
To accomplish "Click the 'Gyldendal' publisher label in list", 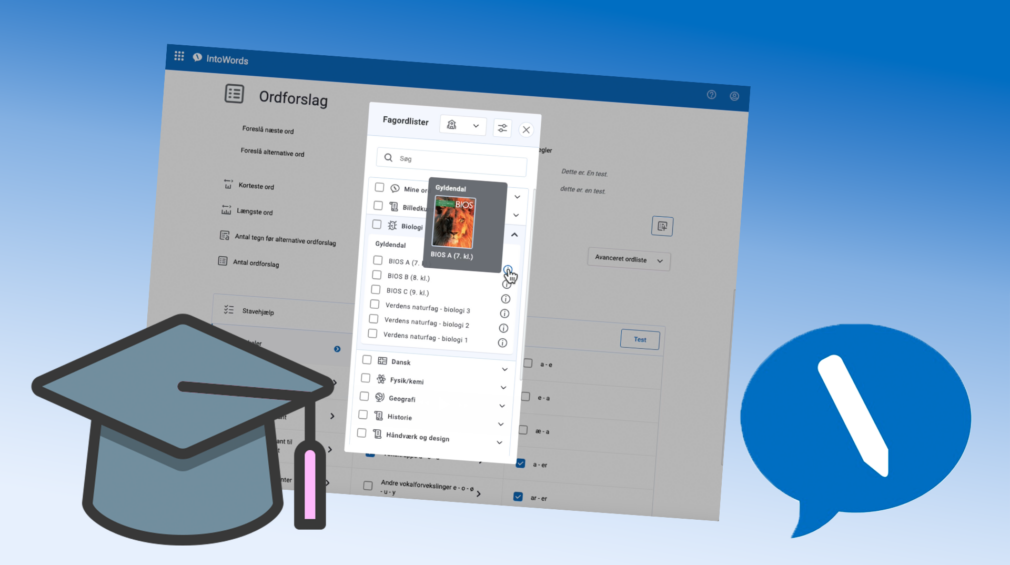I will click(390, 245).
